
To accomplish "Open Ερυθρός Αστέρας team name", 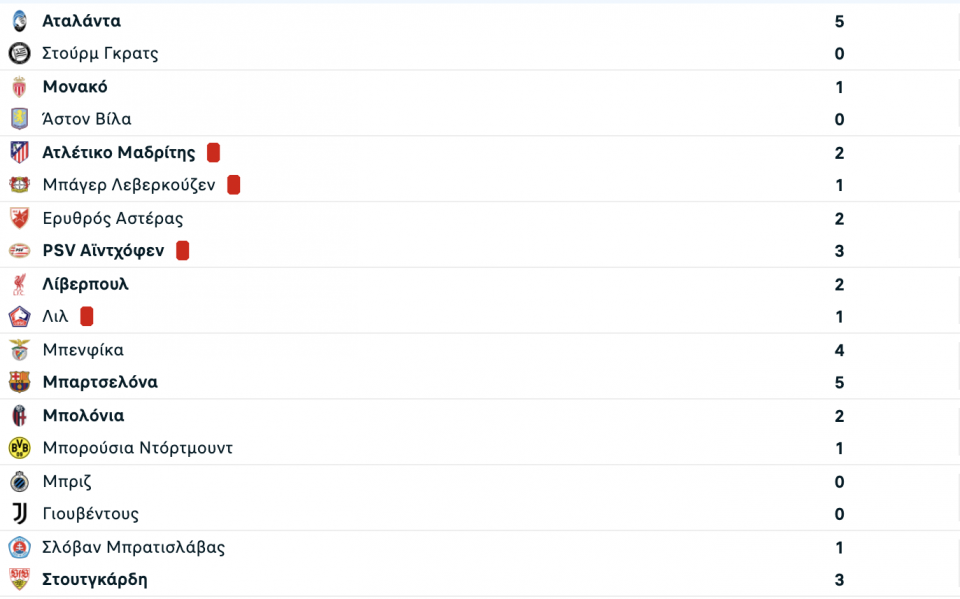I will (112, 219).
